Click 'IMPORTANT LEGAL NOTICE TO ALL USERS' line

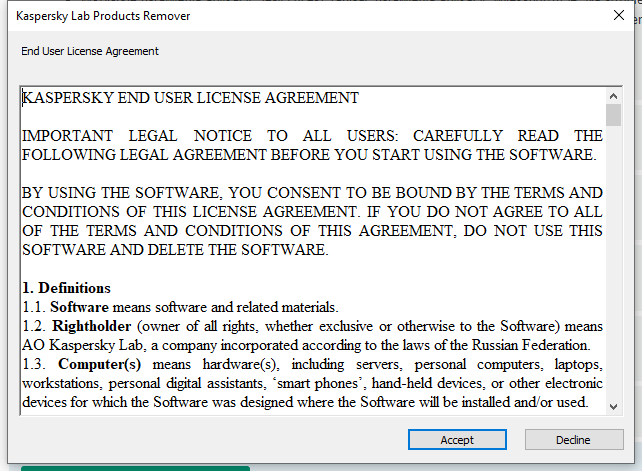pos(312,136)
